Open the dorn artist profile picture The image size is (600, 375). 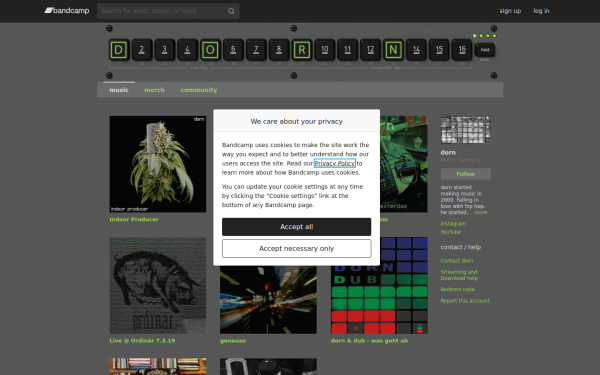coord(466,130)
